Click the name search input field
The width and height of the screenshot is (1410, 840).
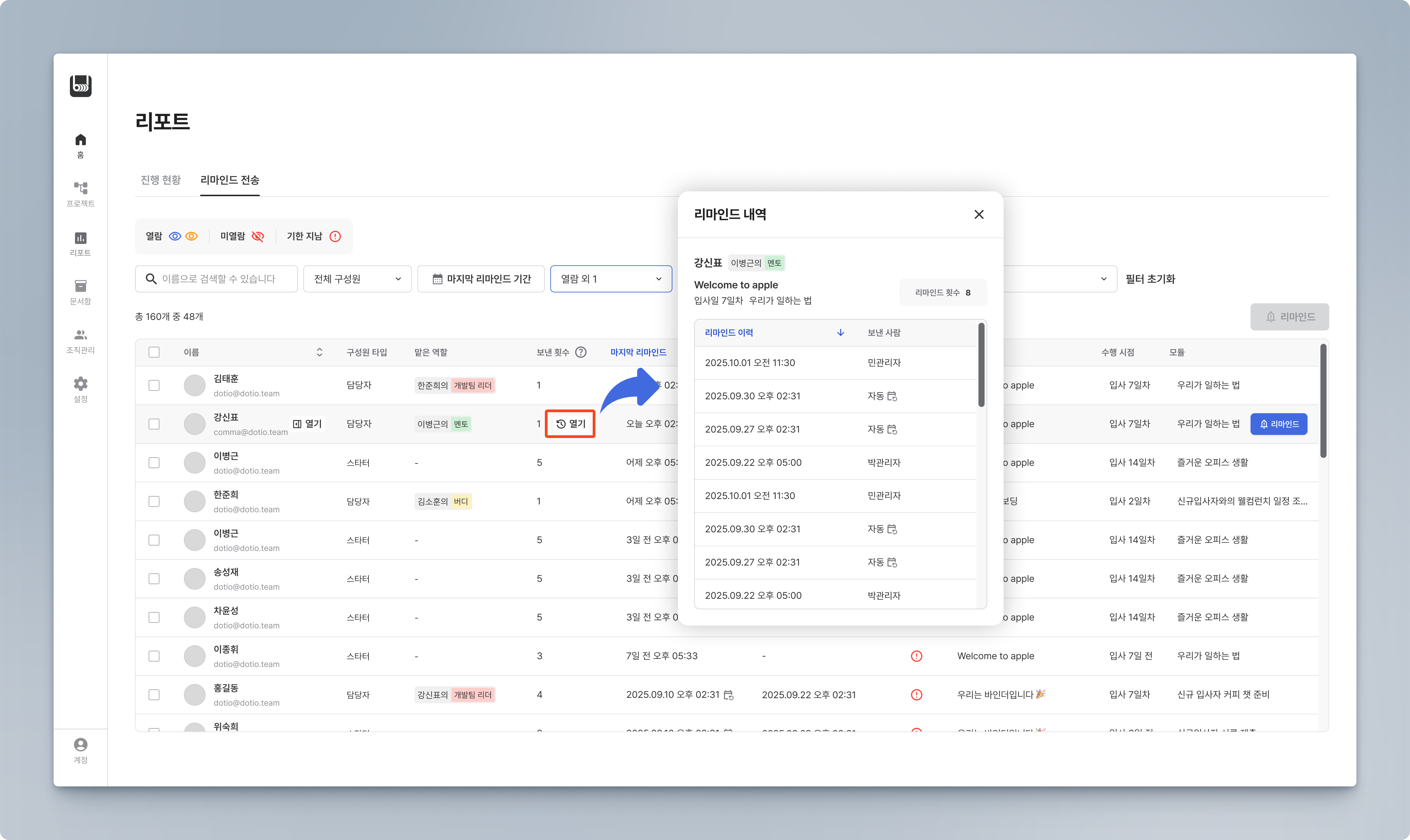tap(224, 279)
